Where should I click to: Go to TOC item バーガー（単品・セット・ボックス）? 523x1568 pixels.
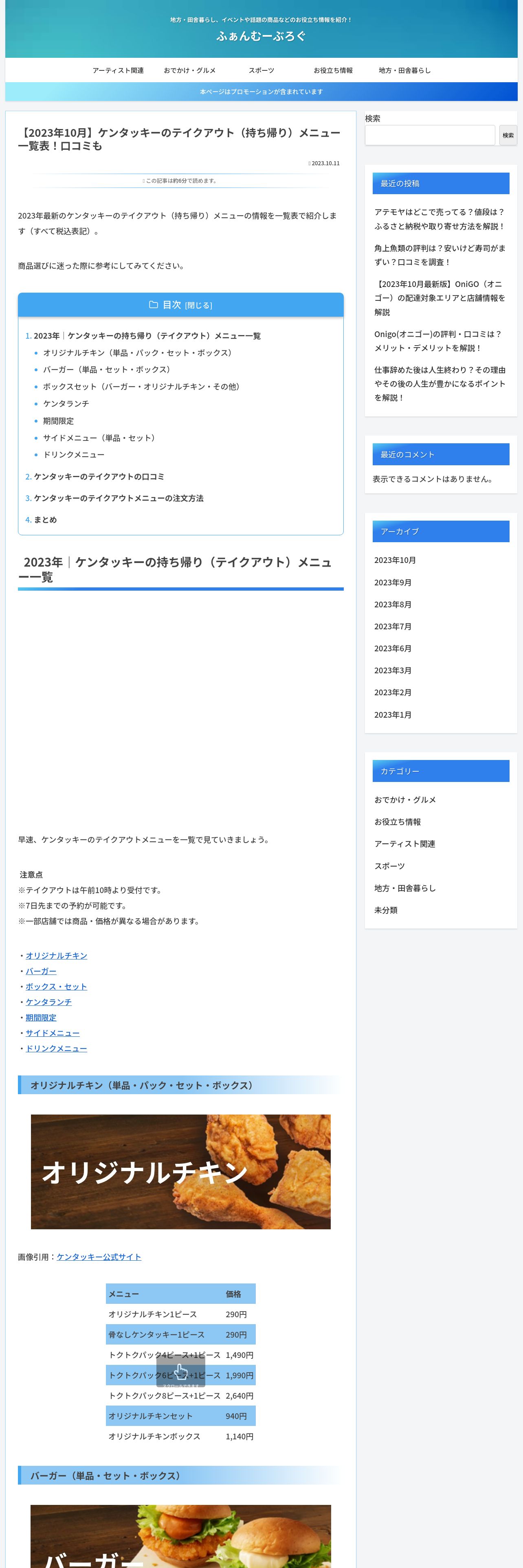point(108,370)
